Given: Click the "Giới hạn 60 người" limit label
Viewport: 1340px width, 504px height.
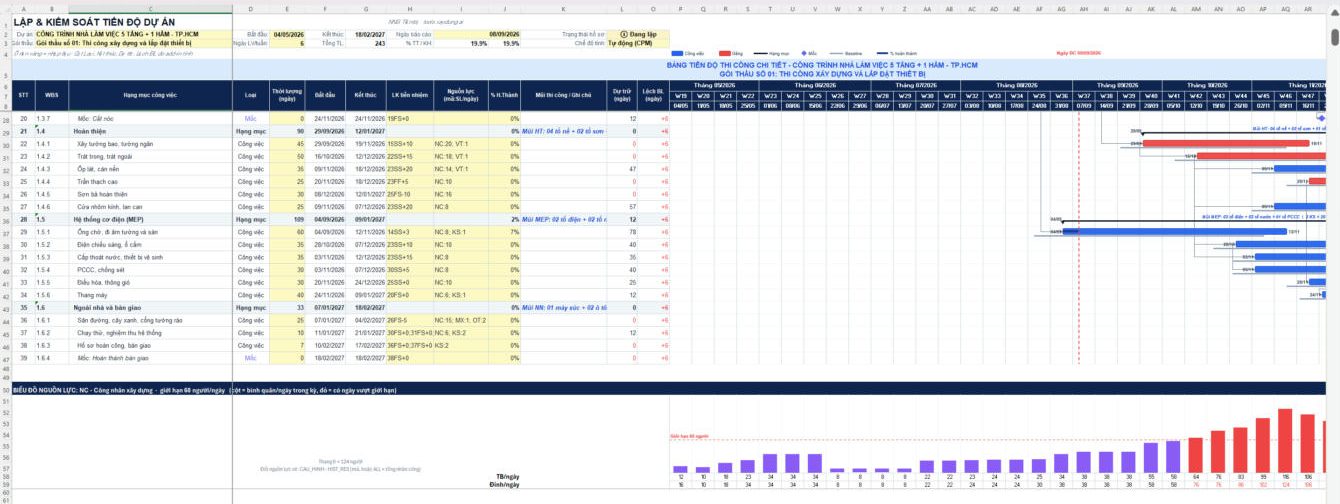Looking at the screenshot, I should tap(689, 436).
